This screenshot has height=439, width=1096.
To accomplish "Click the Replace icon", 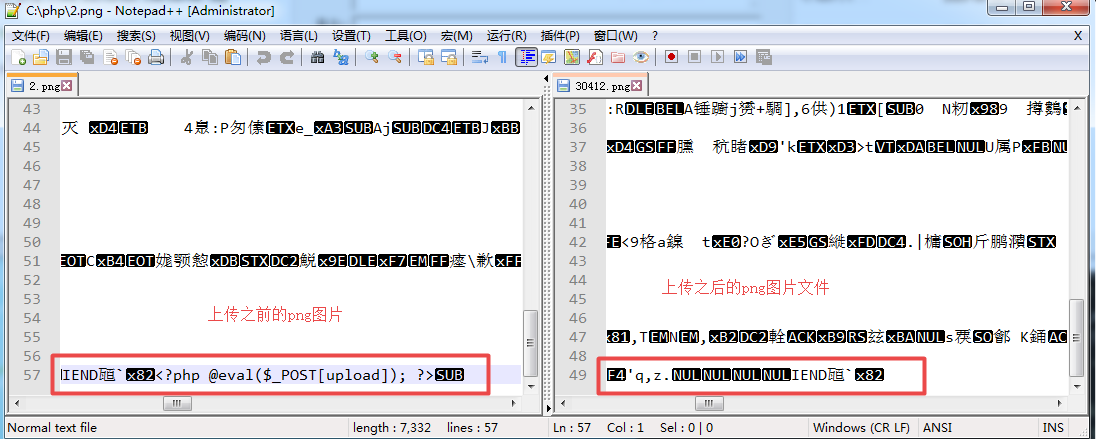I will coord(340,57).
